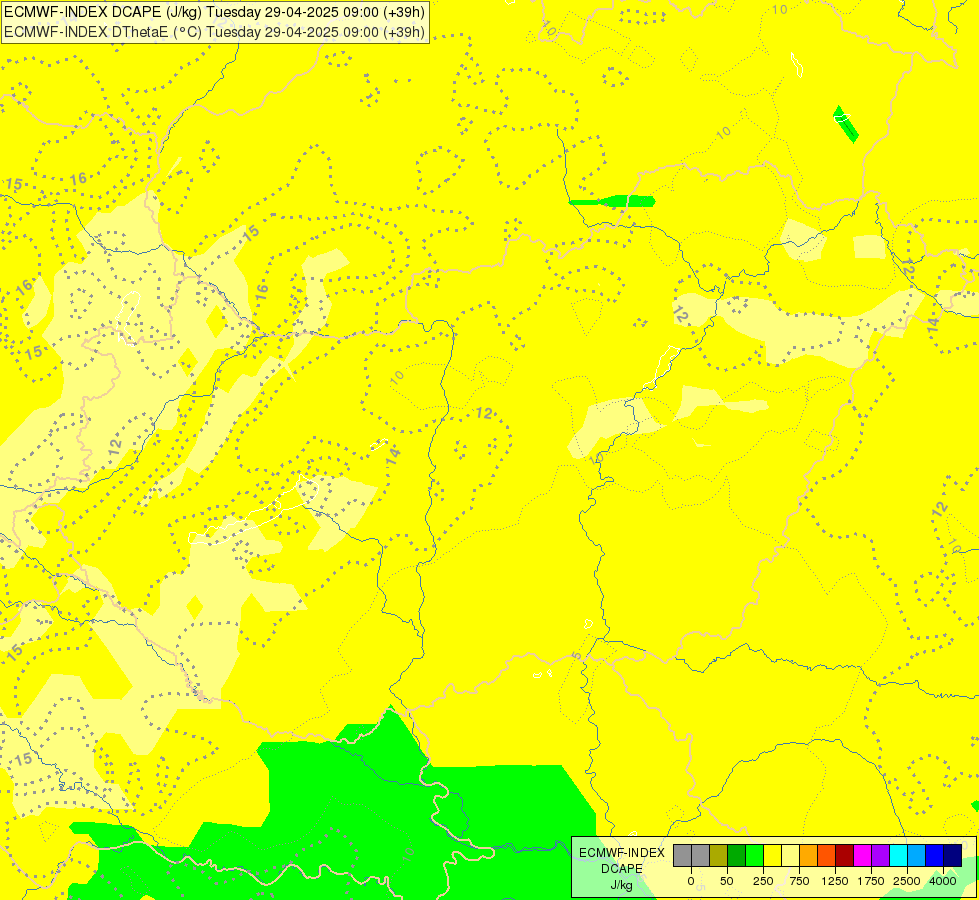Click the medium blue legend swatch
Viewport: 979px width, 900px height.
point(935,856)
